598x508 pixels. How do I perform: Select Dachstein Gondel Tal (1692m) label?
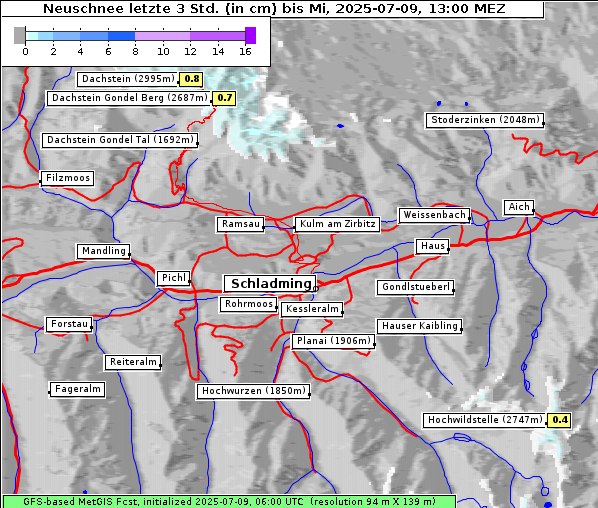(x=121, y=140)
